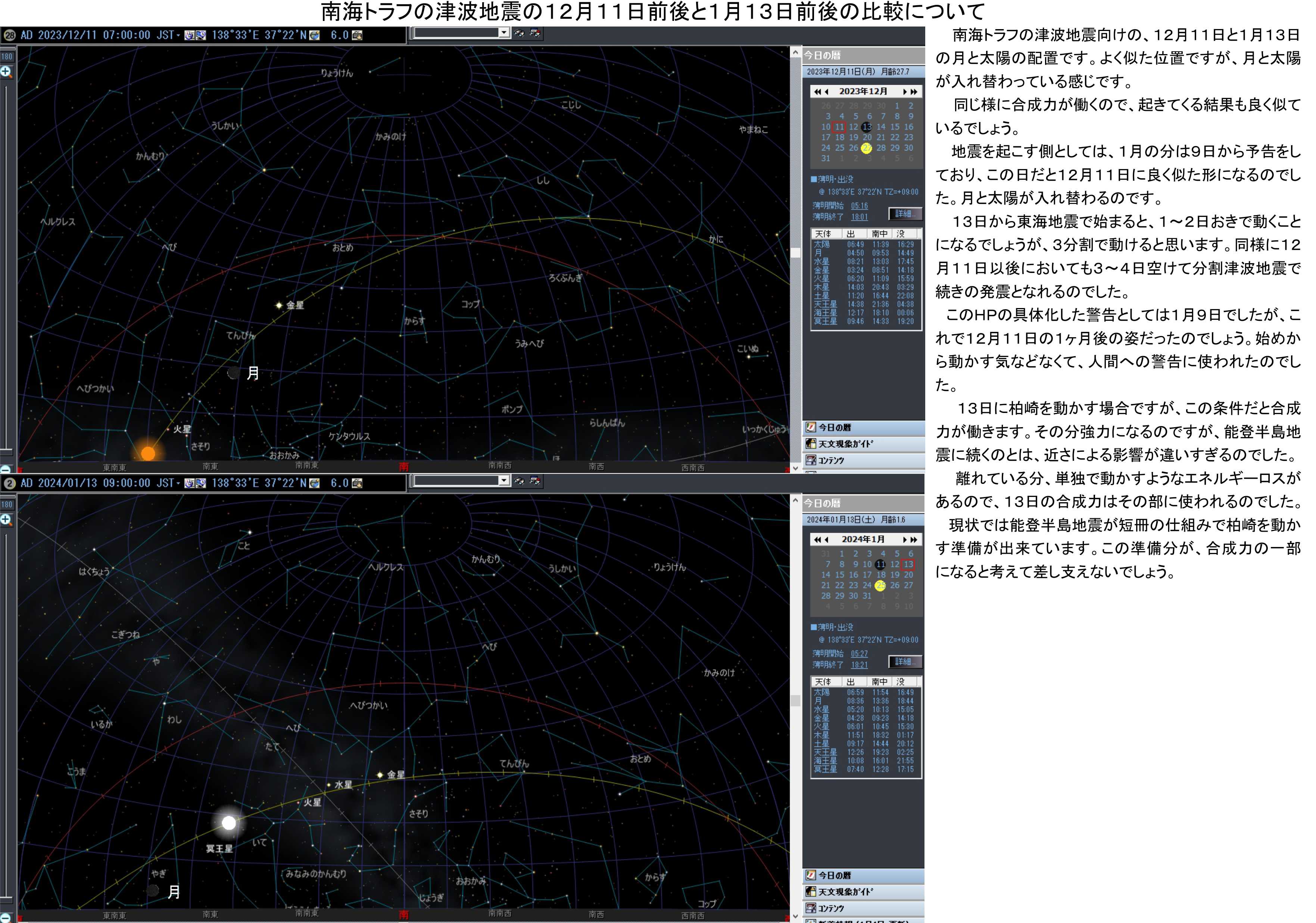Screen dimensions: 1316x923
Task: Click the monitor-clock icon in the 2023/12/11 toolbar
Action: 201,35
